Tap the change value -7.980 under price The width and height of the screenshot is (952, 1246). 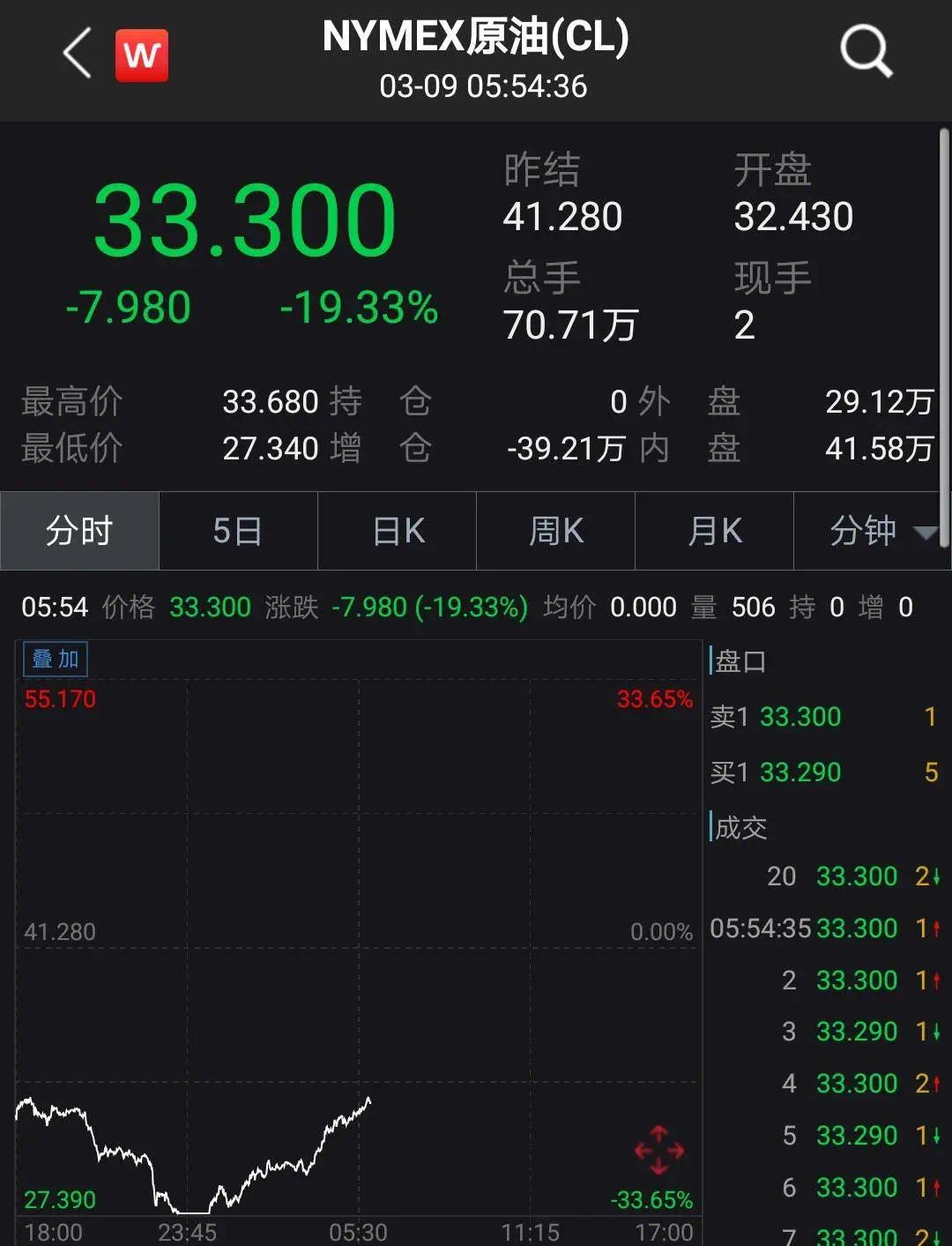coord(129,308)
